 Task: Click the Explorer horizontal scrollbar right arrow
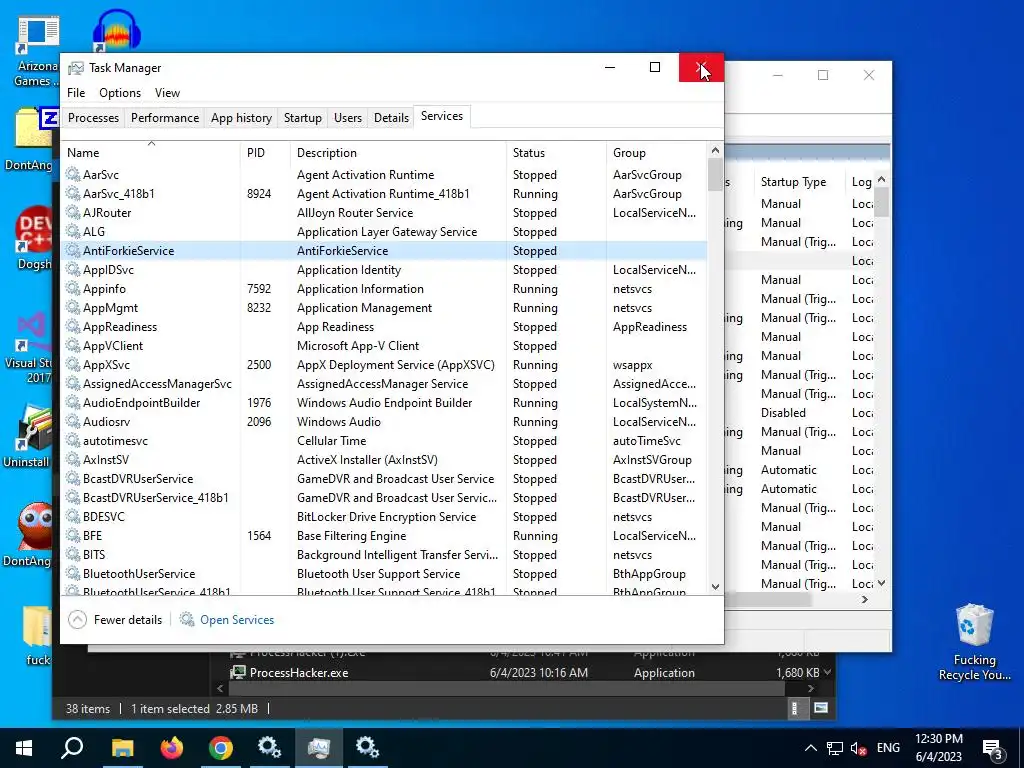810,688
